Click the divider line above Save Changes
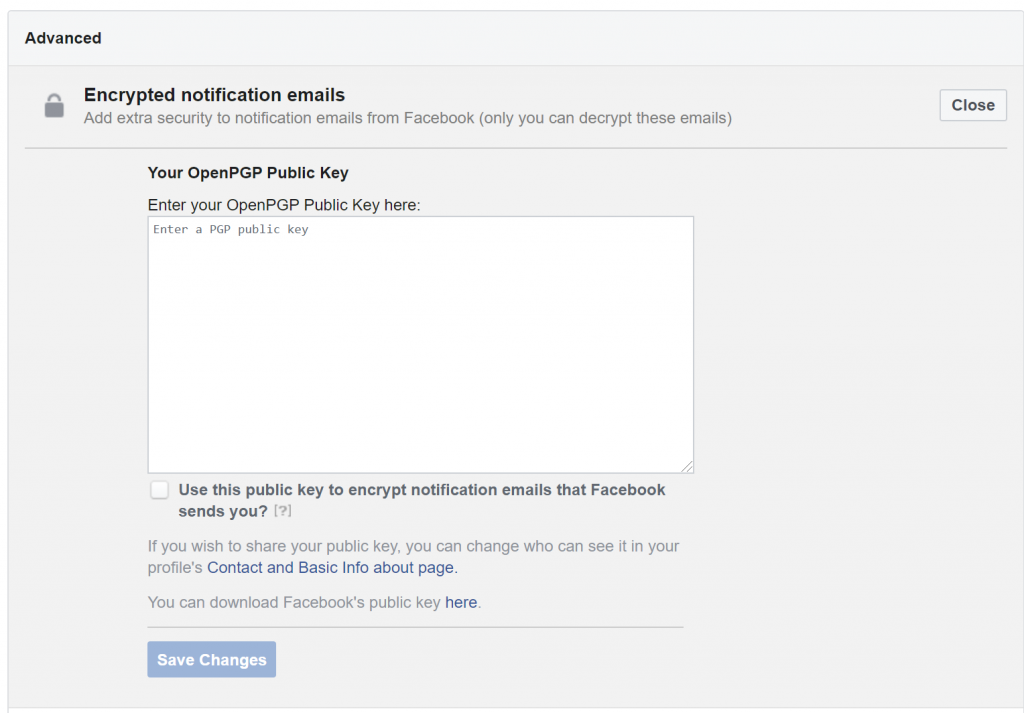The height and width of the screenshot is (713, 1024). tap(415, 627)
